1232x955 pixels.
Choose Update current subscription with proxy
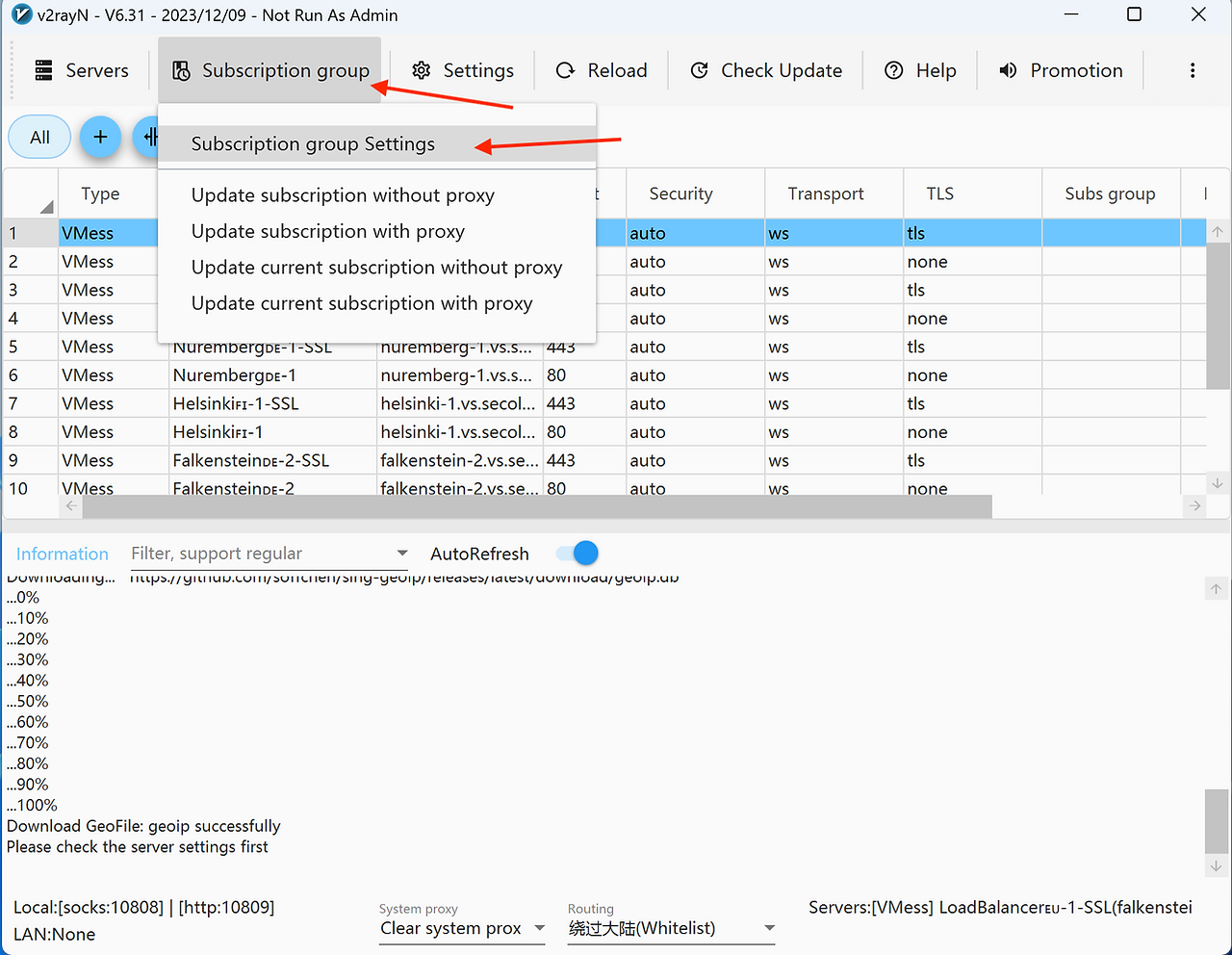click(x=377, y=303)
